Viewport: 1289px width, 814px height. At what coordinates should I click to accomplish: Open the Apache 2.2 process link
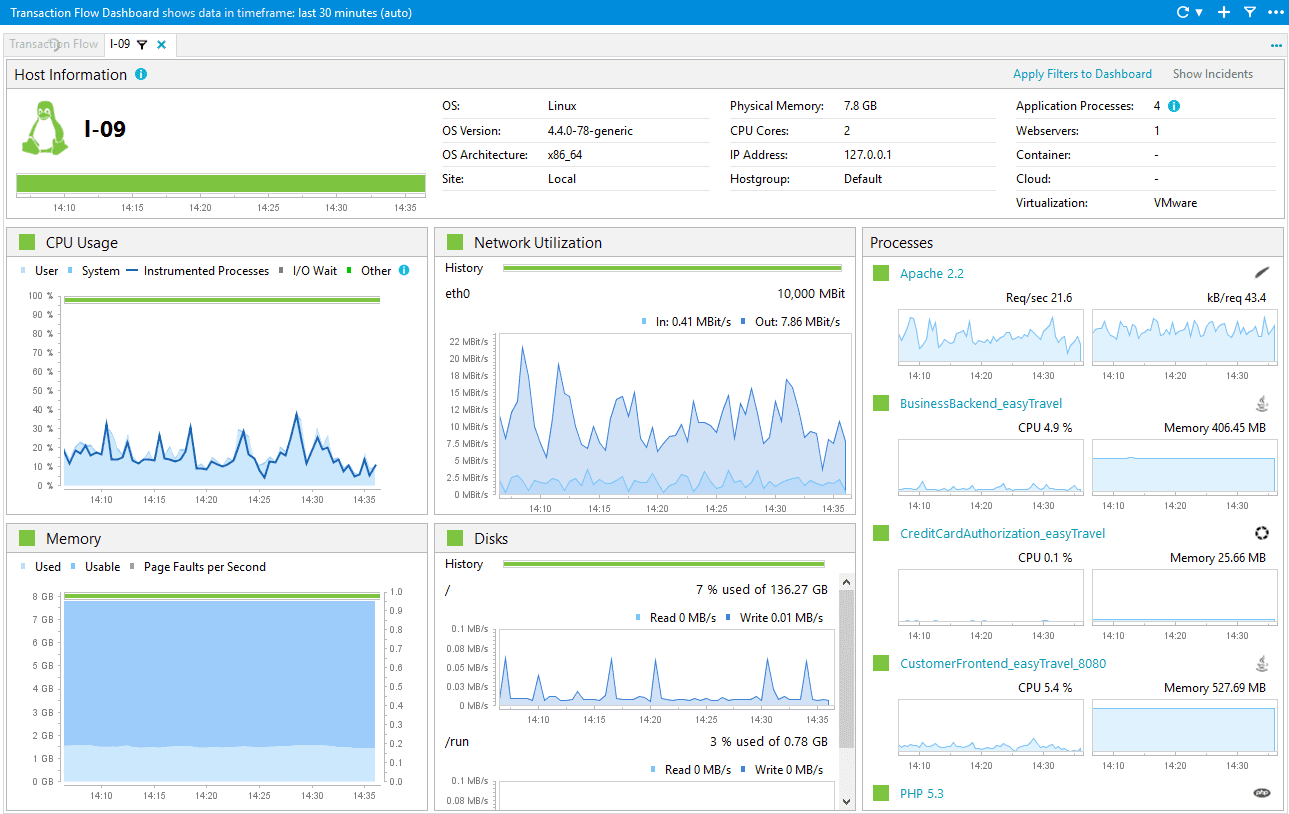point(932,273)
